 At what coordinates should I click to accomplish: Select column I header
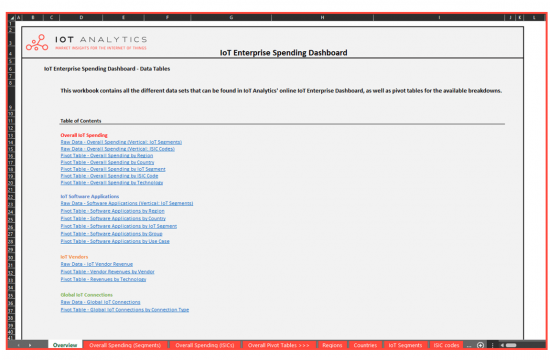[x=439, y=18]
